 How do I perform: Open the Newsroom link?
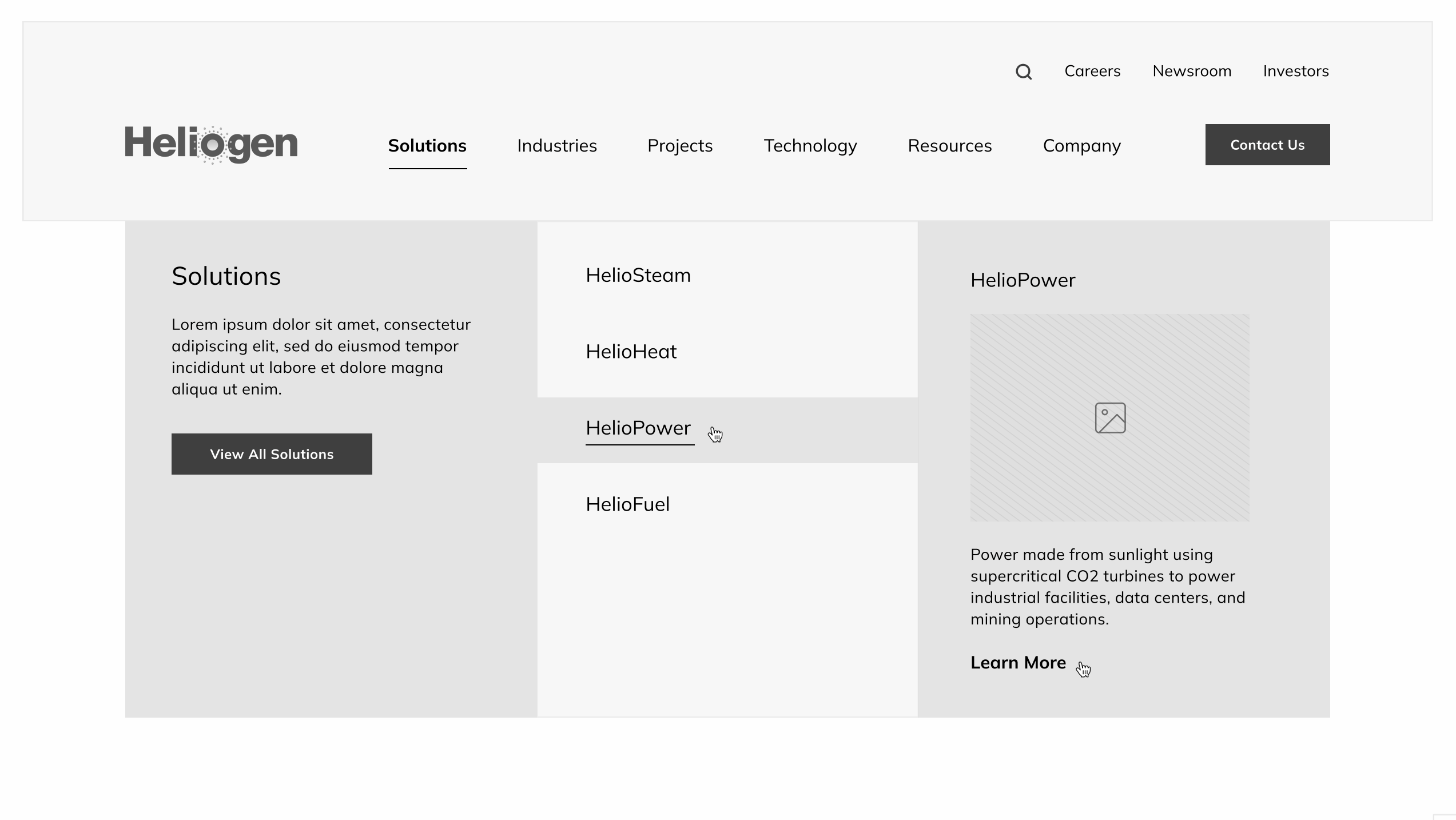tap(1191, 71)
